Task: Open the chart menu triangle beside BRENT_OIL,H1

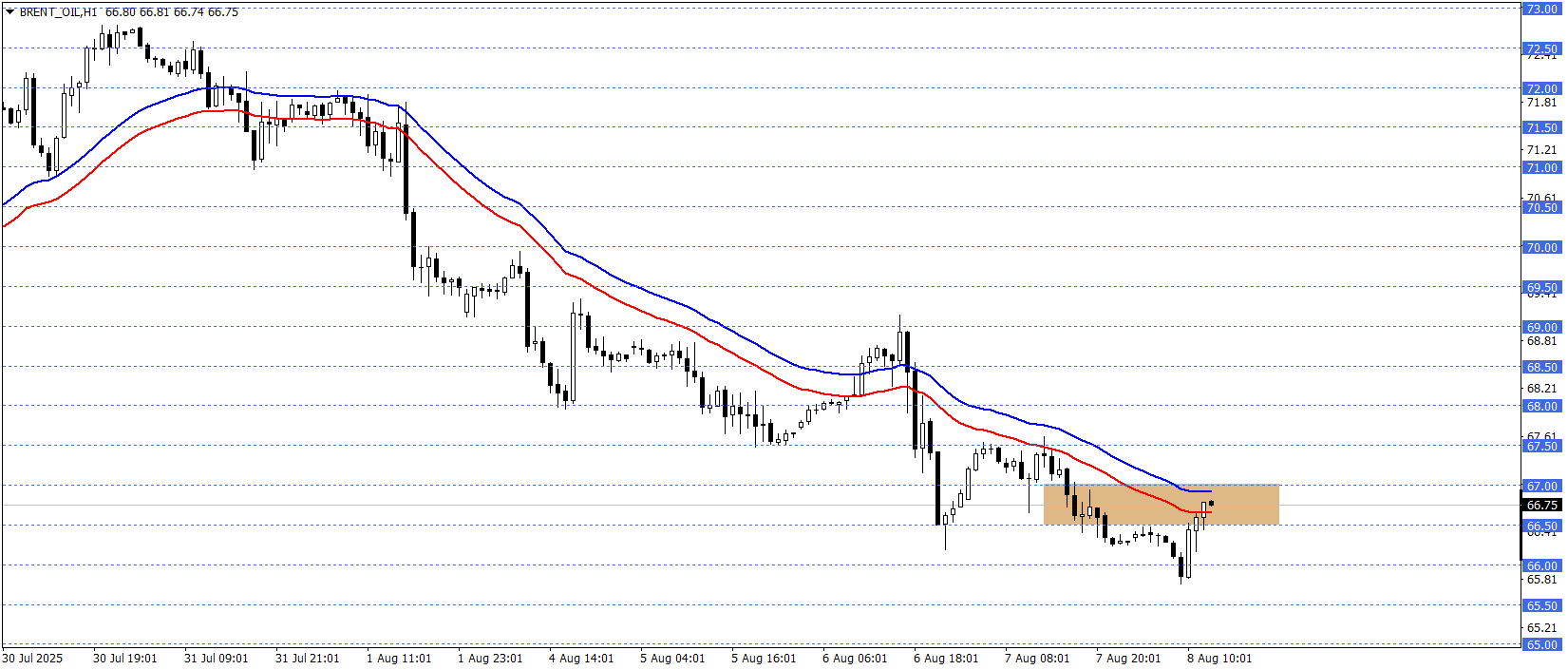Action: coord(9,12)
